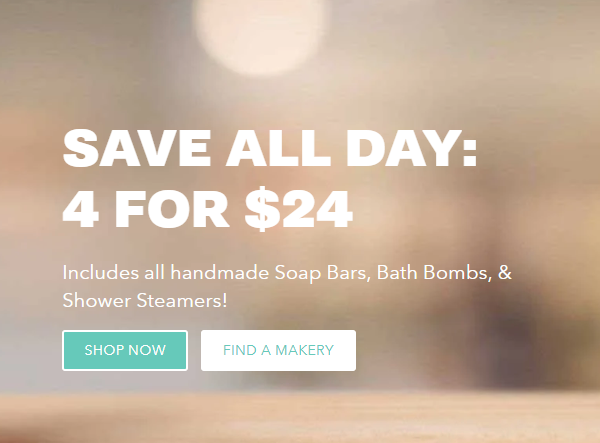Click the large digit 4 in headline
The image size is (600, 443).
(x=81, y=209)
